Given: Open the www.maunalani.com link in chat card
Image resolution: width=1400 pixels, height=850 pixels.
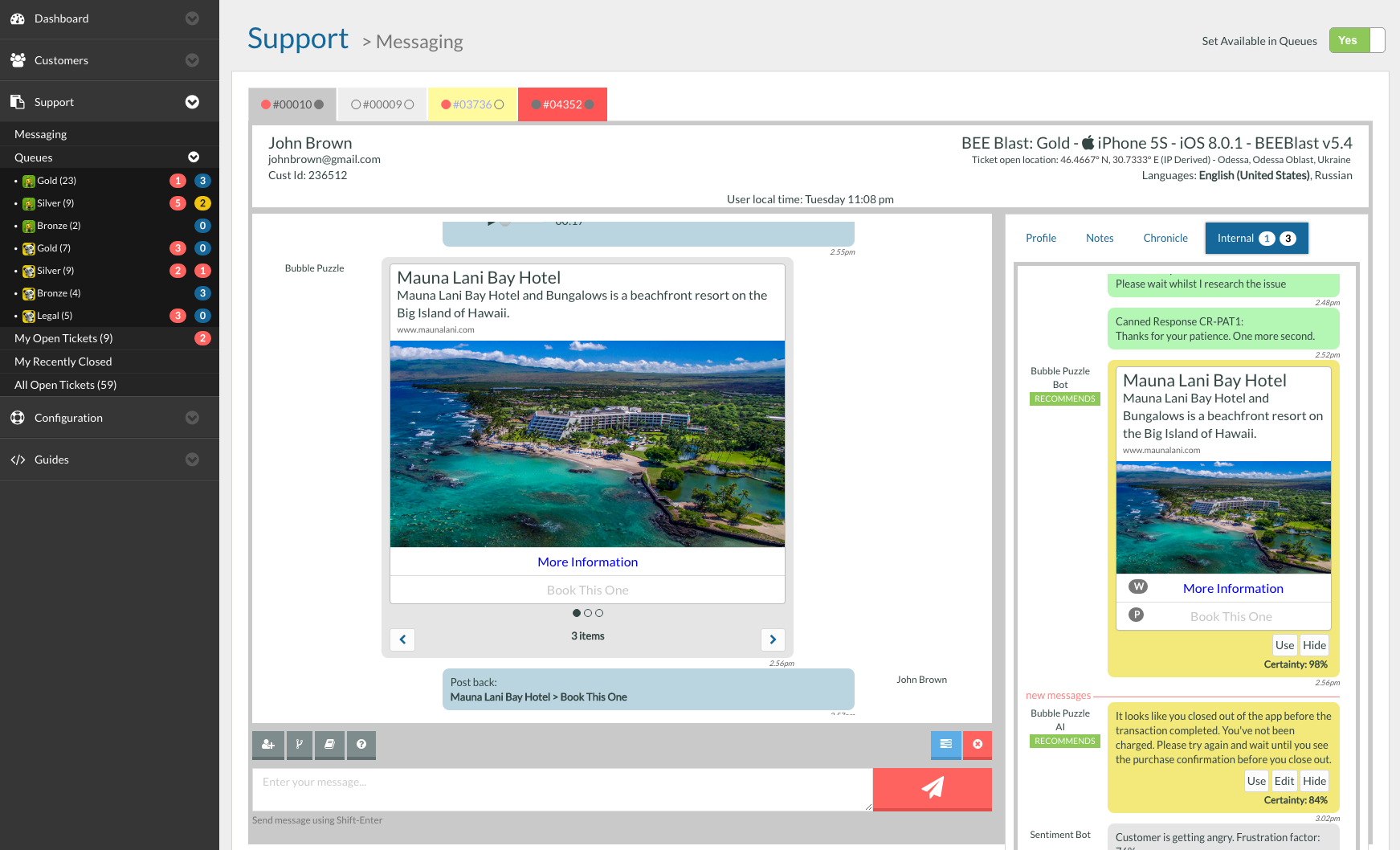Looking at the screenshot, I should [x=435, y=329].
